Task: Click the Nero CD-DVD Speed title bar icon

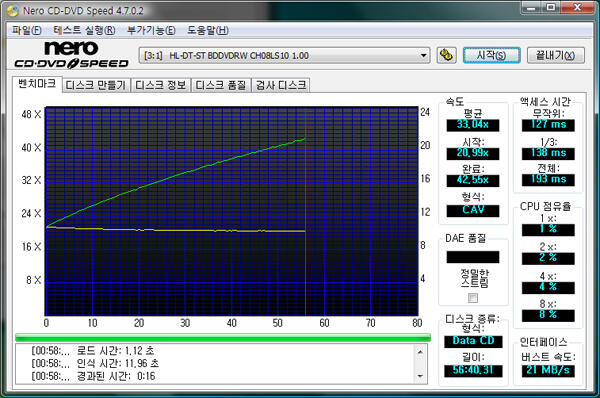Action: click(x=13, y=11)
